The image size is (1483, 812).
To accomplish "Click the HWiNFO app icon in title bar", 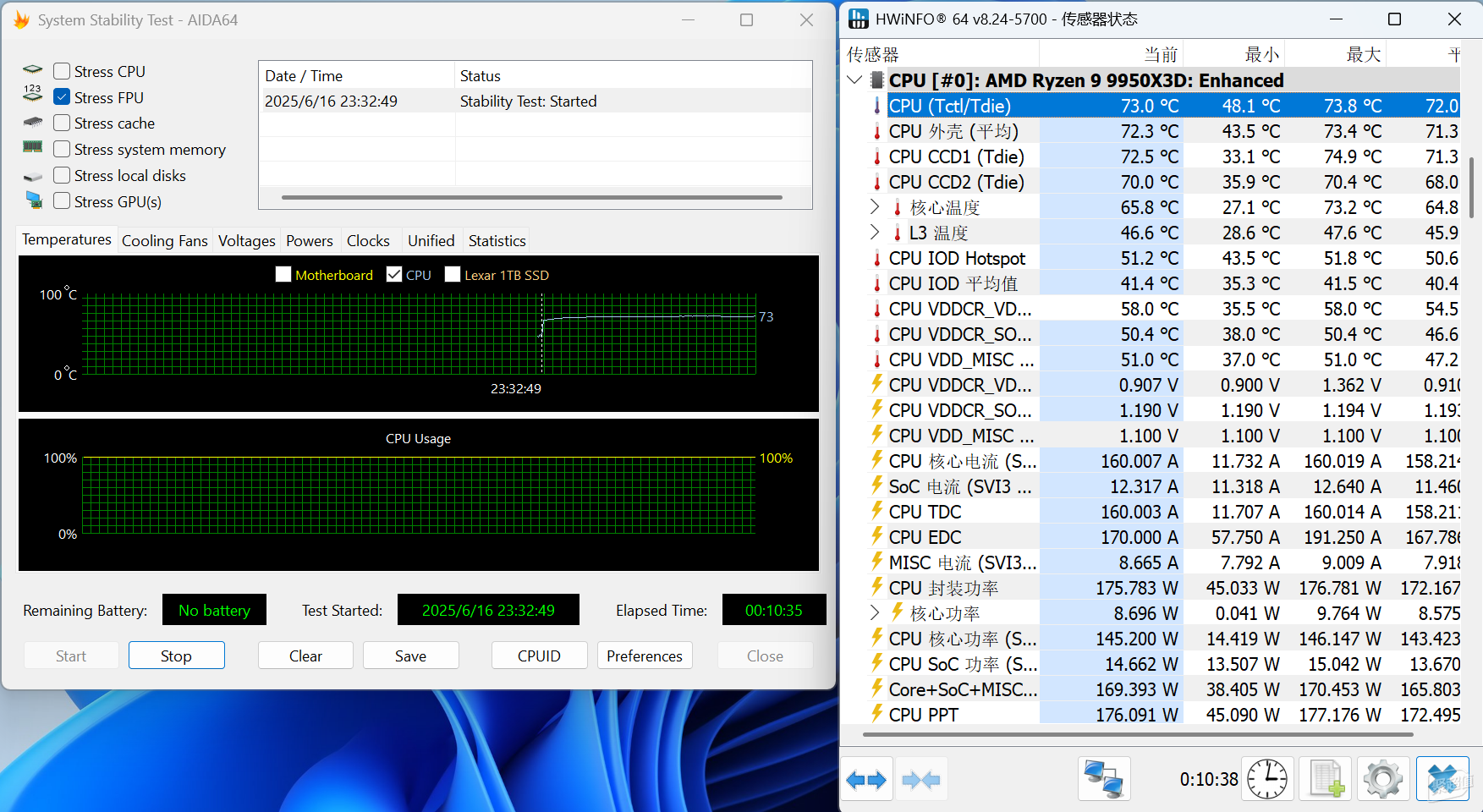I will [x=858, y=19].
